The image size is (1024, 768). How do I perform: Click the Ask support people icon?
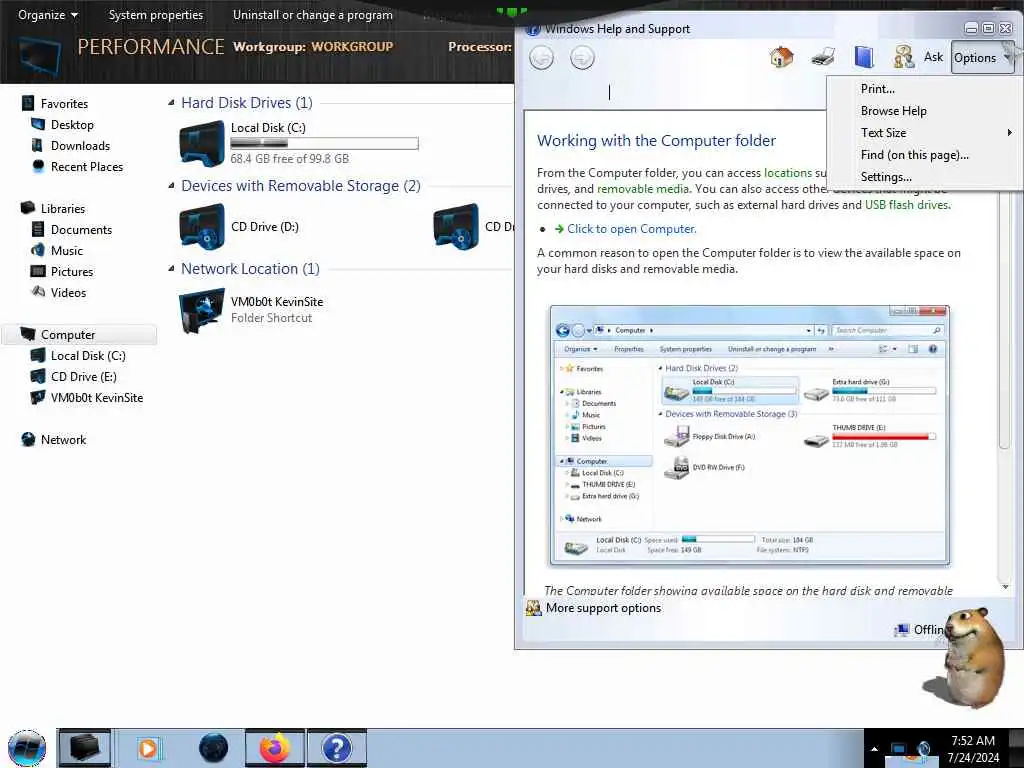[x=904, y=57]
